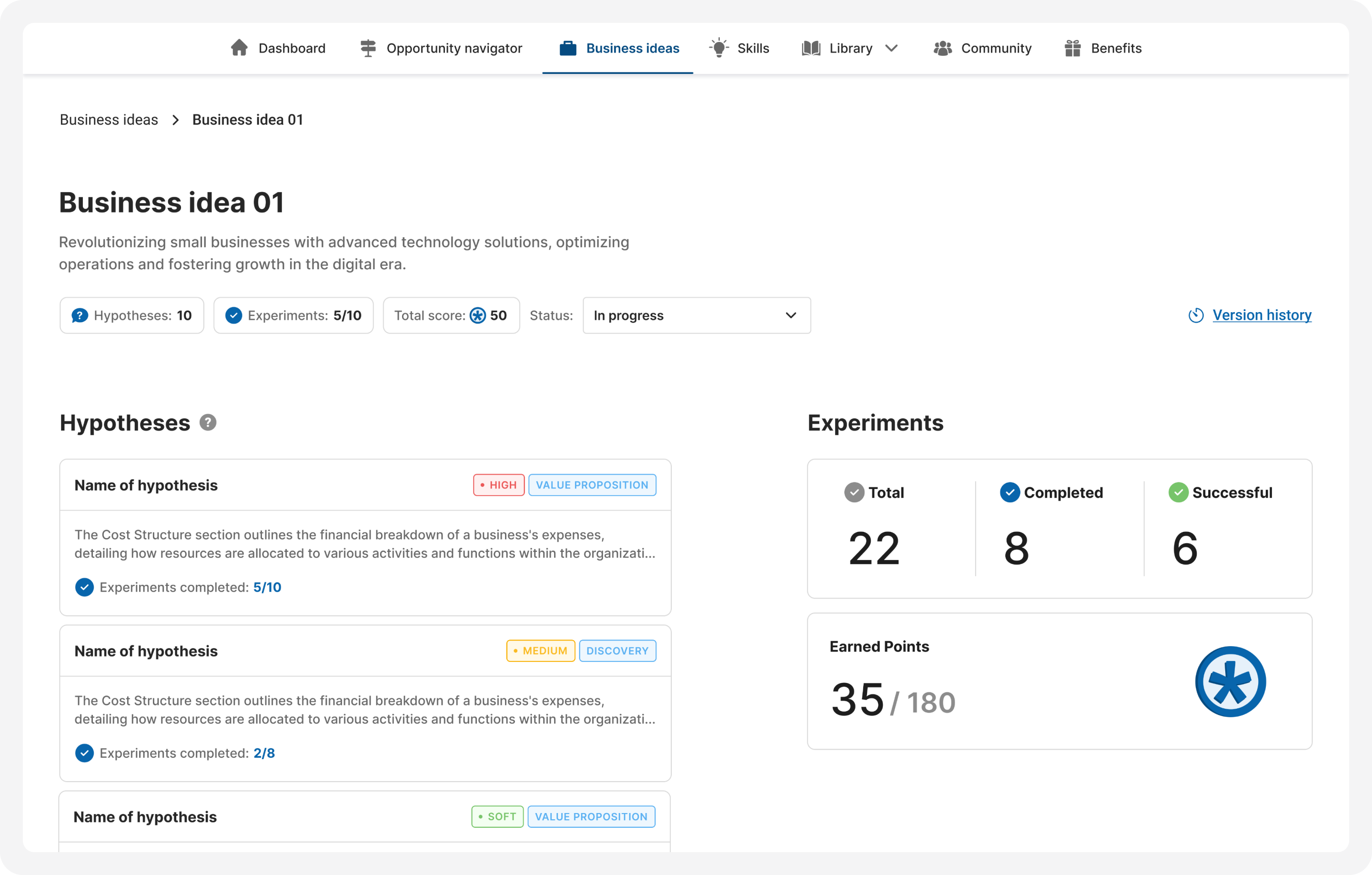Click the Opportunity navigator signpost icon
Viewport: 1372px width, 875px height.
pos(368,48)
